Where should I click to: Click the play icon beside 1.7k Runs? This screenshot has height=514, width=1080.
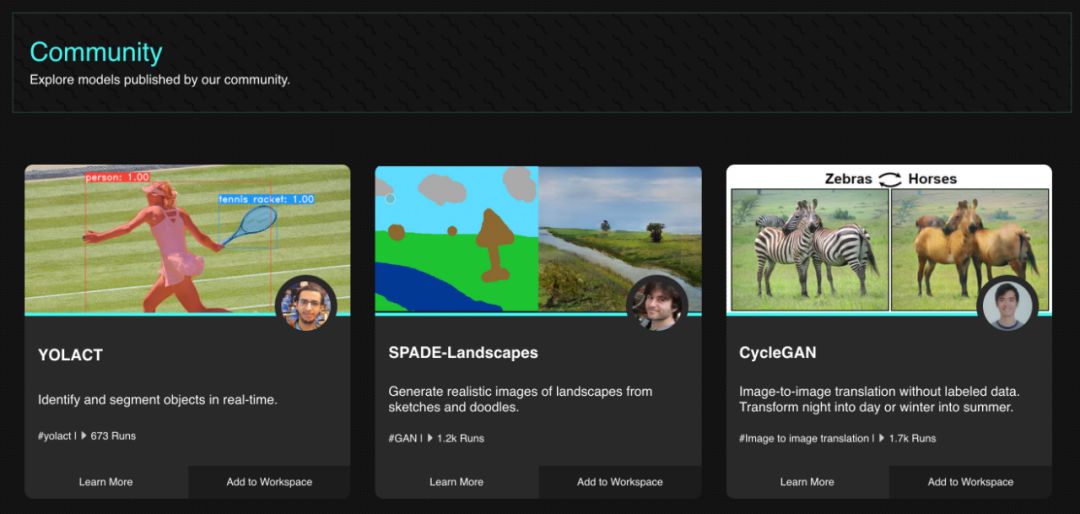[882, 438]
